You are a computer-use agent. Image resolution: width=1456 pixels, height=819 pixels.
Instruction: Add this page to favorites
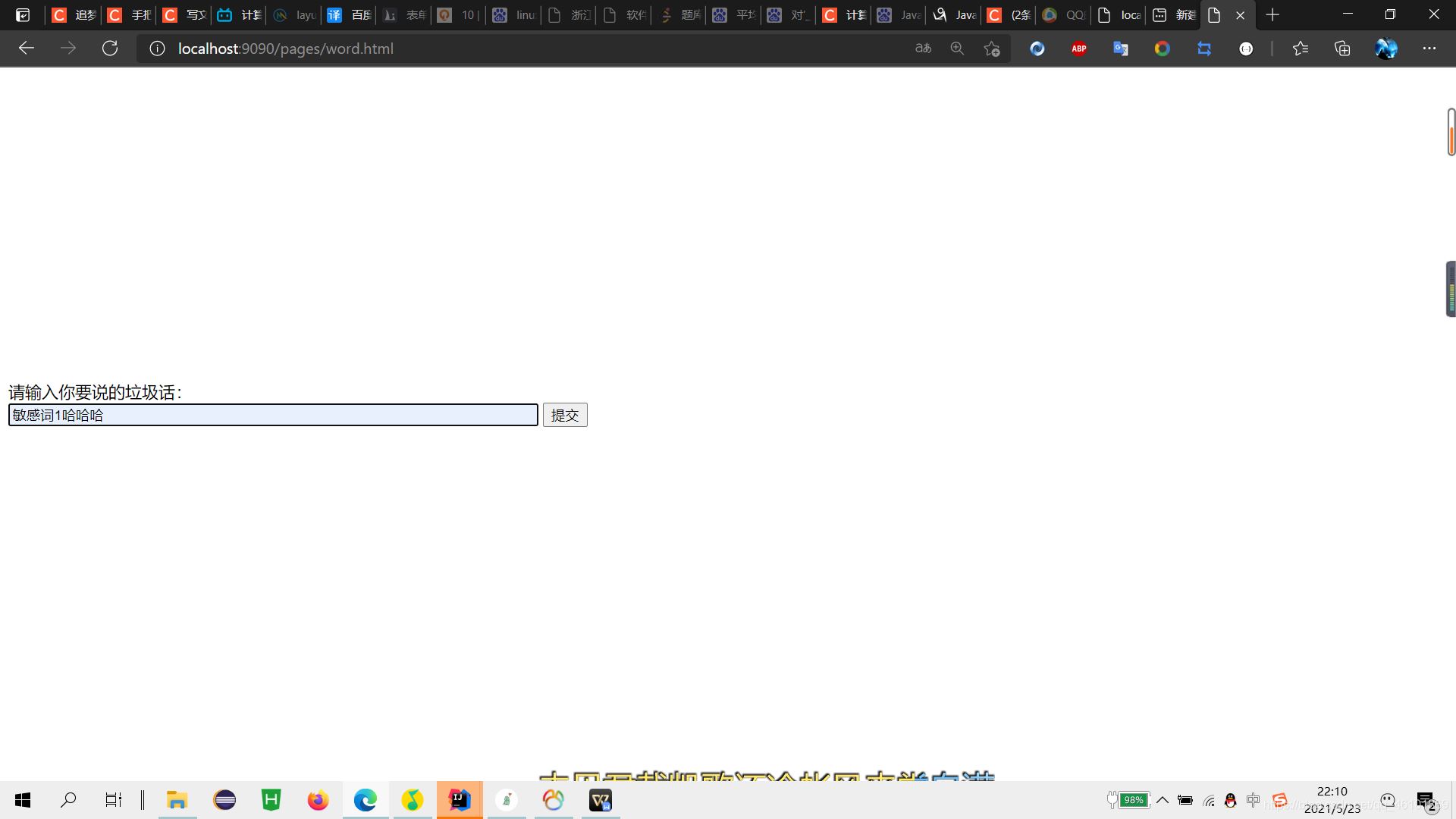point(991,49)
